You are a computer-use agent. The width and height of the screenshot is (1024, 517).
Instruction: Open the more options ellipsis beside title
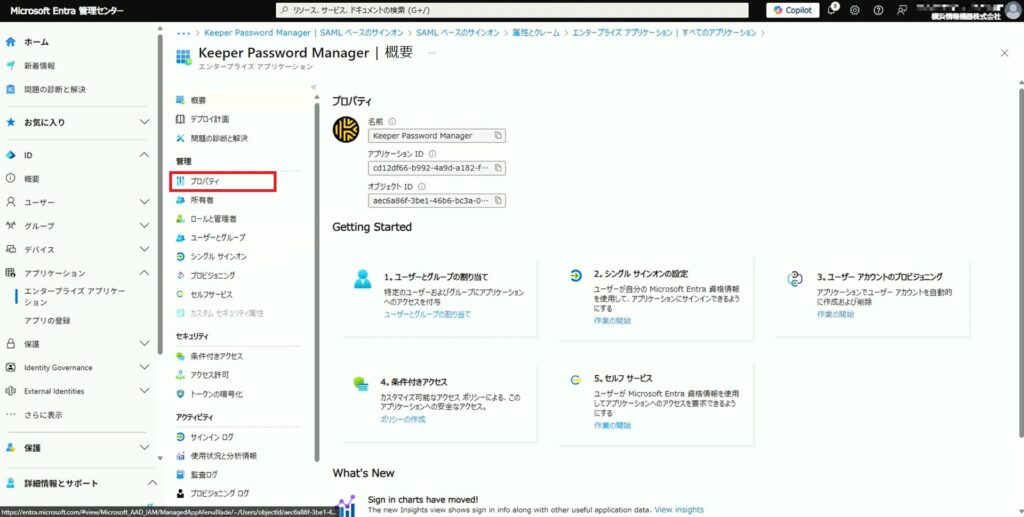(432, 53)
